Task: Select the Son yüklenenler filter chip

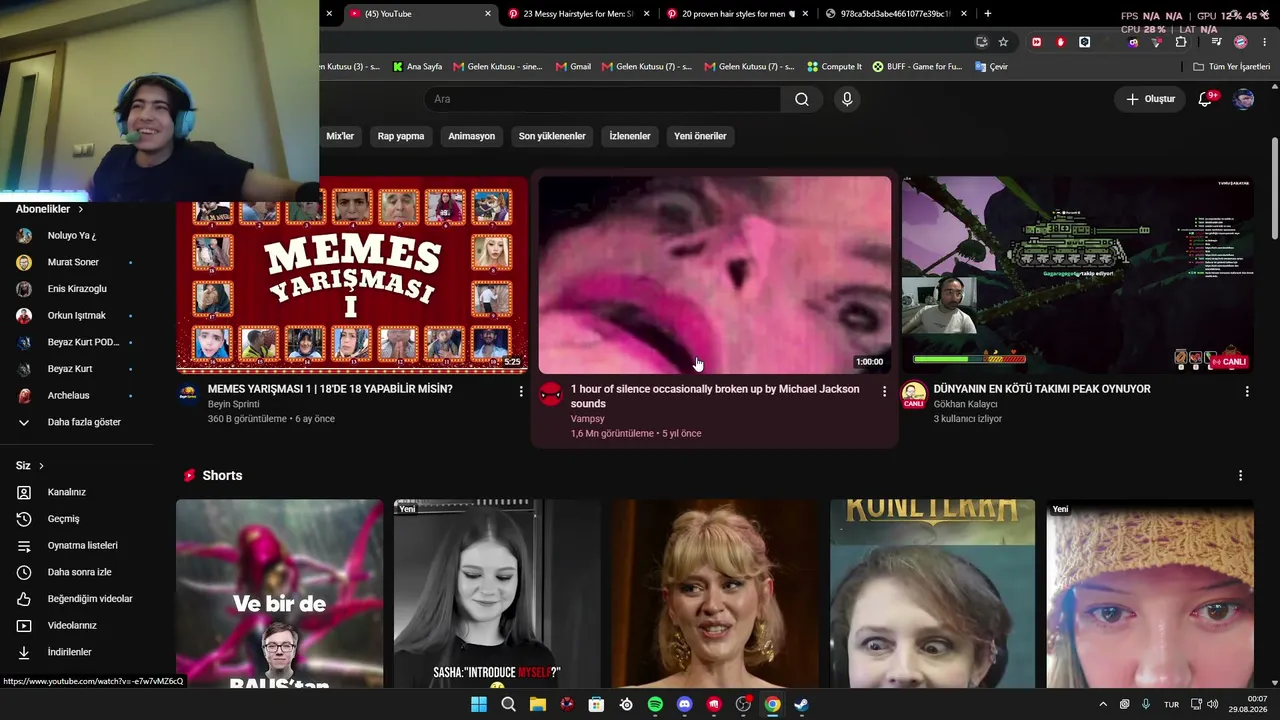Action: 552,136
